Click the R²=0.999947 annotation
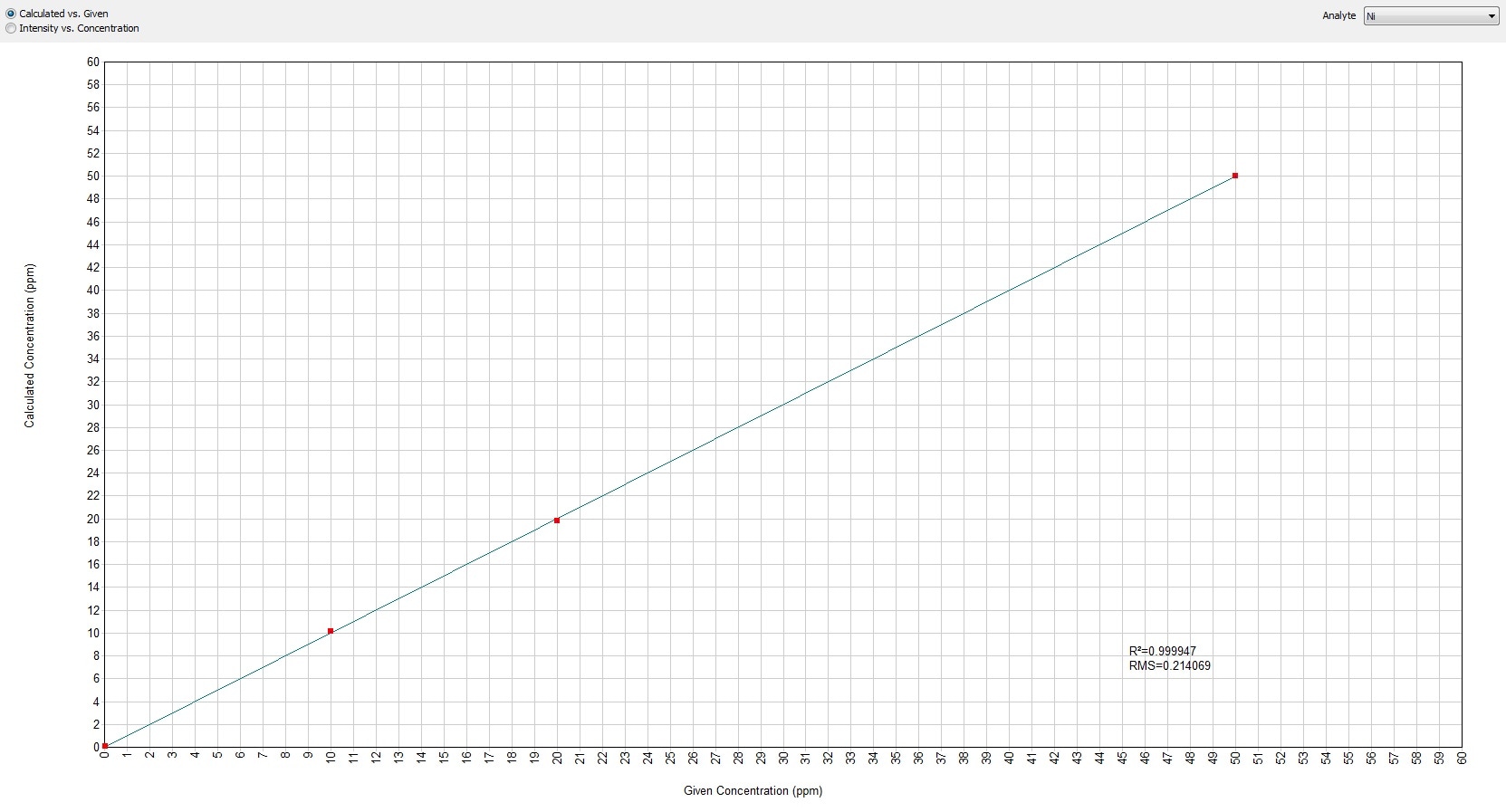 click(x=1162, y=651)
